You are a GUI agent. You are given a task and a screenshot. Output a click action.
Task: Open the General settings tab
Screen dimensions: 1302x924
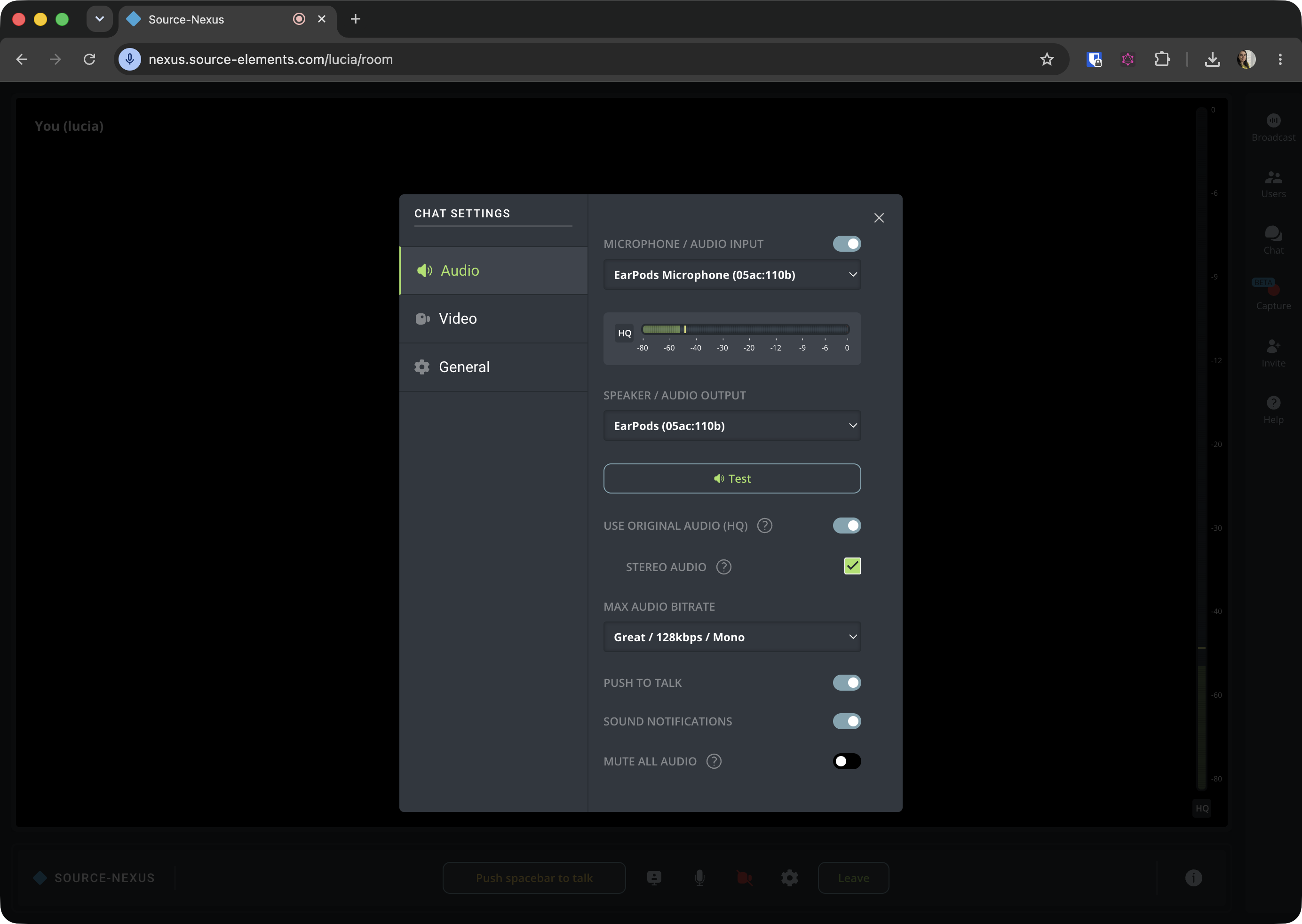(494, 367)
